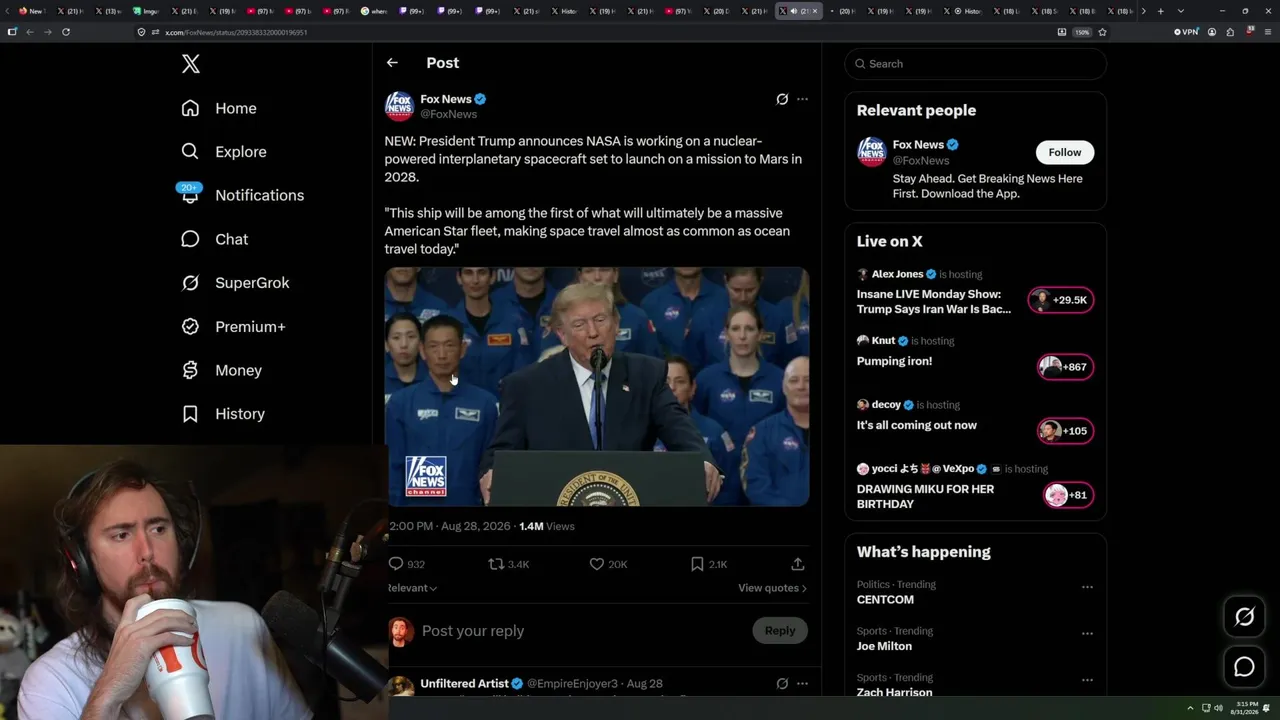Open Chat from the sidebar

click(x=214, y=239)
